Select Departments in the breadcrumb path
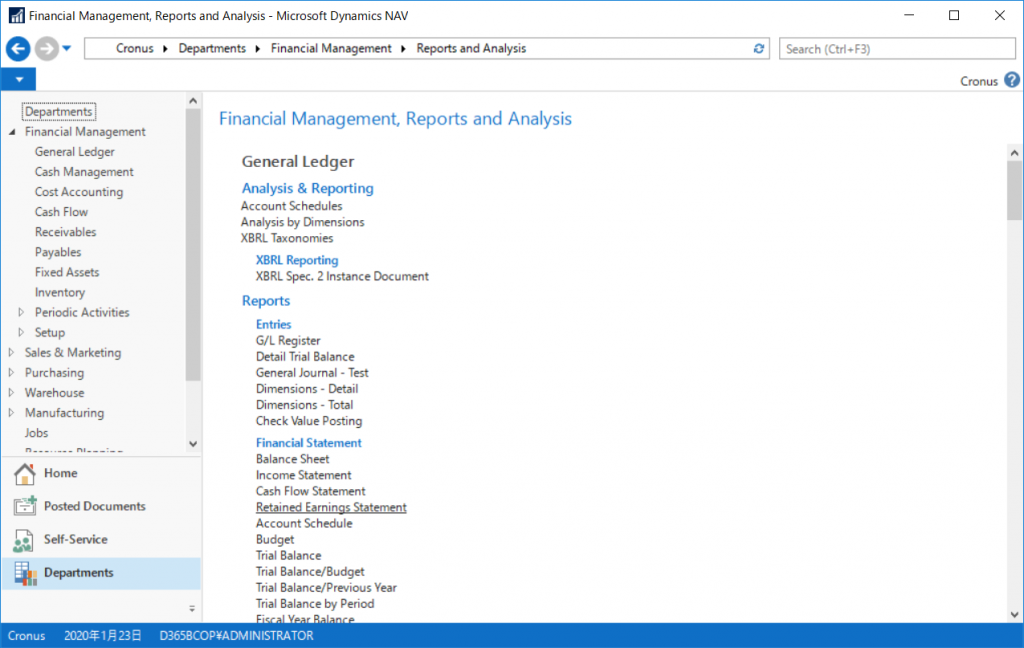The image size is (1024, 648). pos(212,48)
